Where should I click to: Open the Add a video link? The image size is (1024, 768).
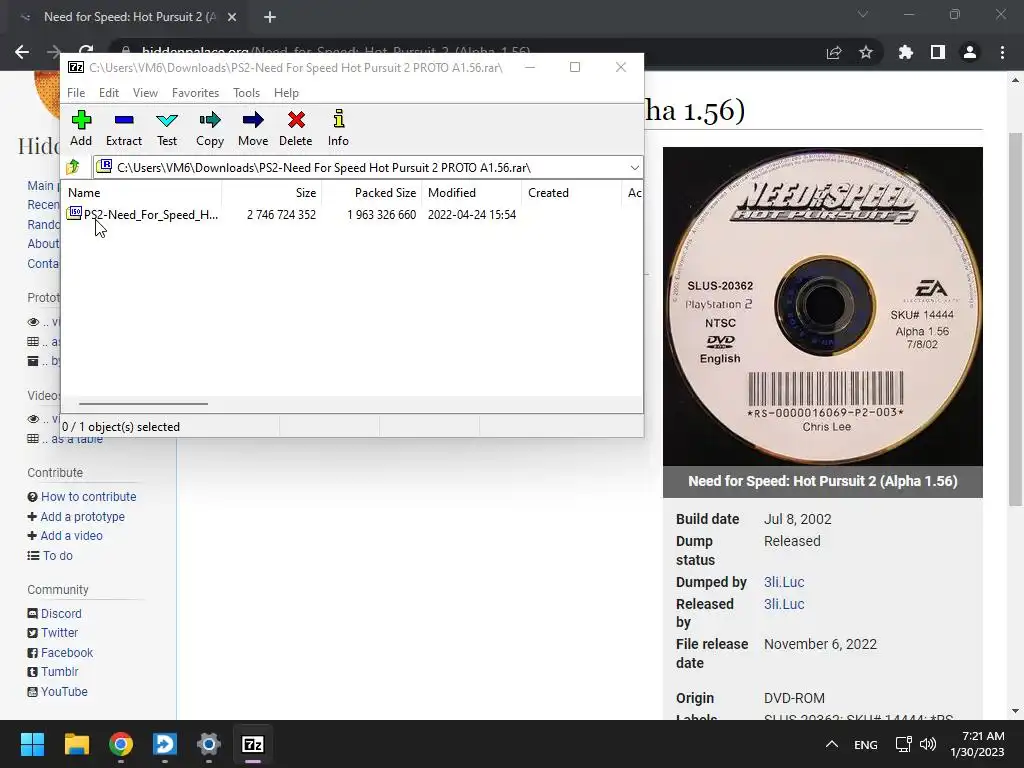point(71,536)
